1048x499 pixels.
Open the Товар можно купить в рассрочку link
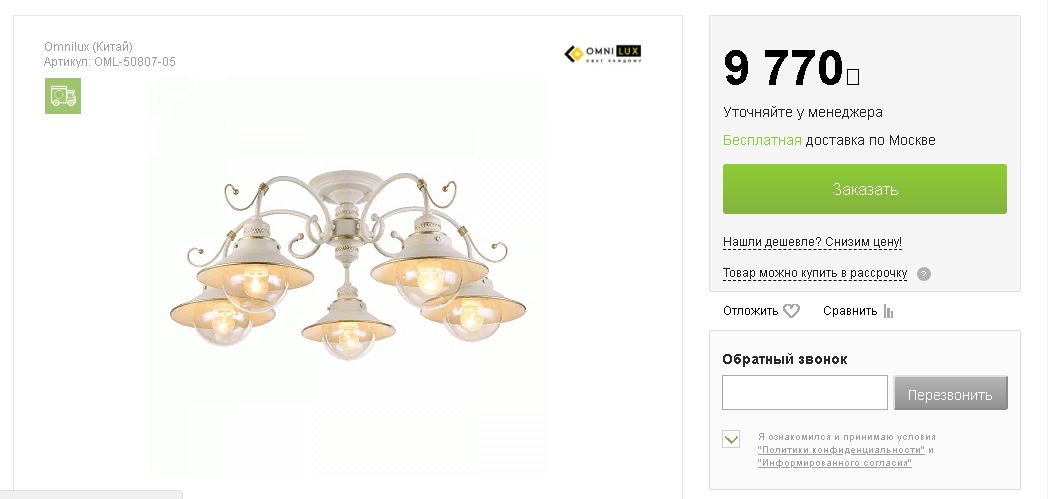point(814,273)
